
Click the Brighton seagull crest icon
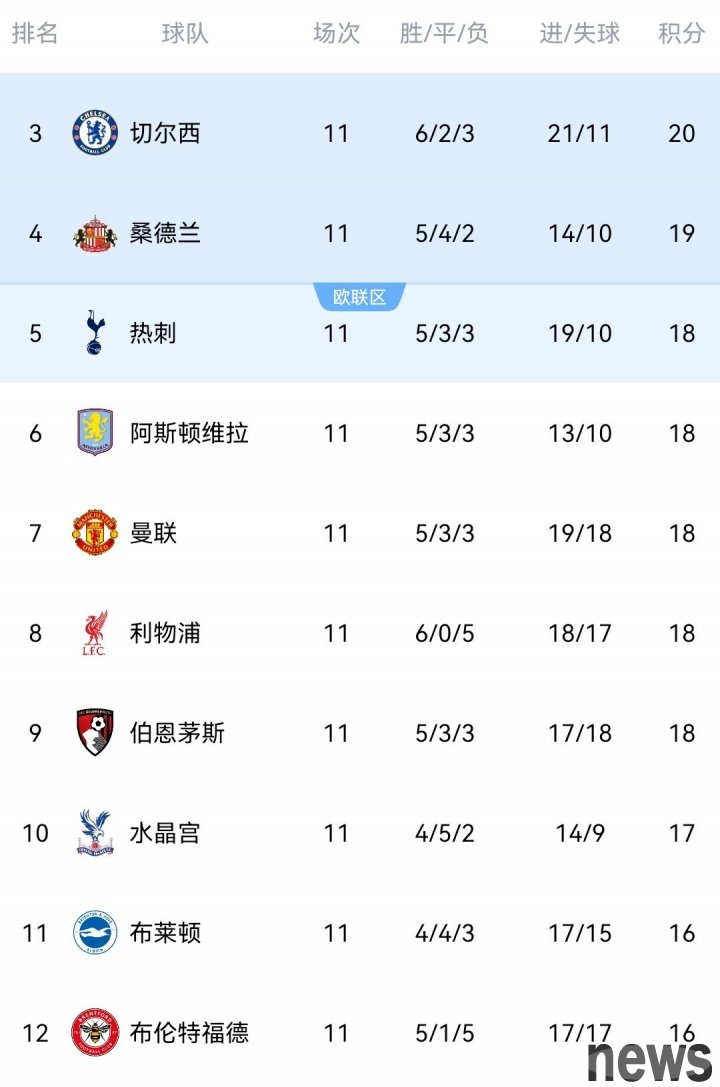coord(95,933)
